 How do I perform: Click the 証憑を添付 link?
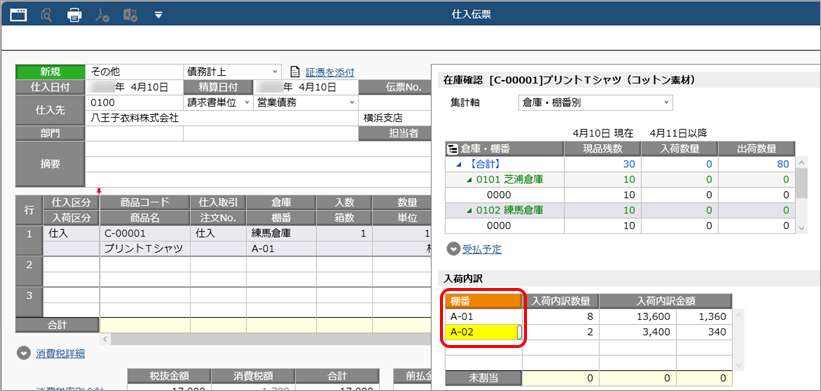point(330,72)
